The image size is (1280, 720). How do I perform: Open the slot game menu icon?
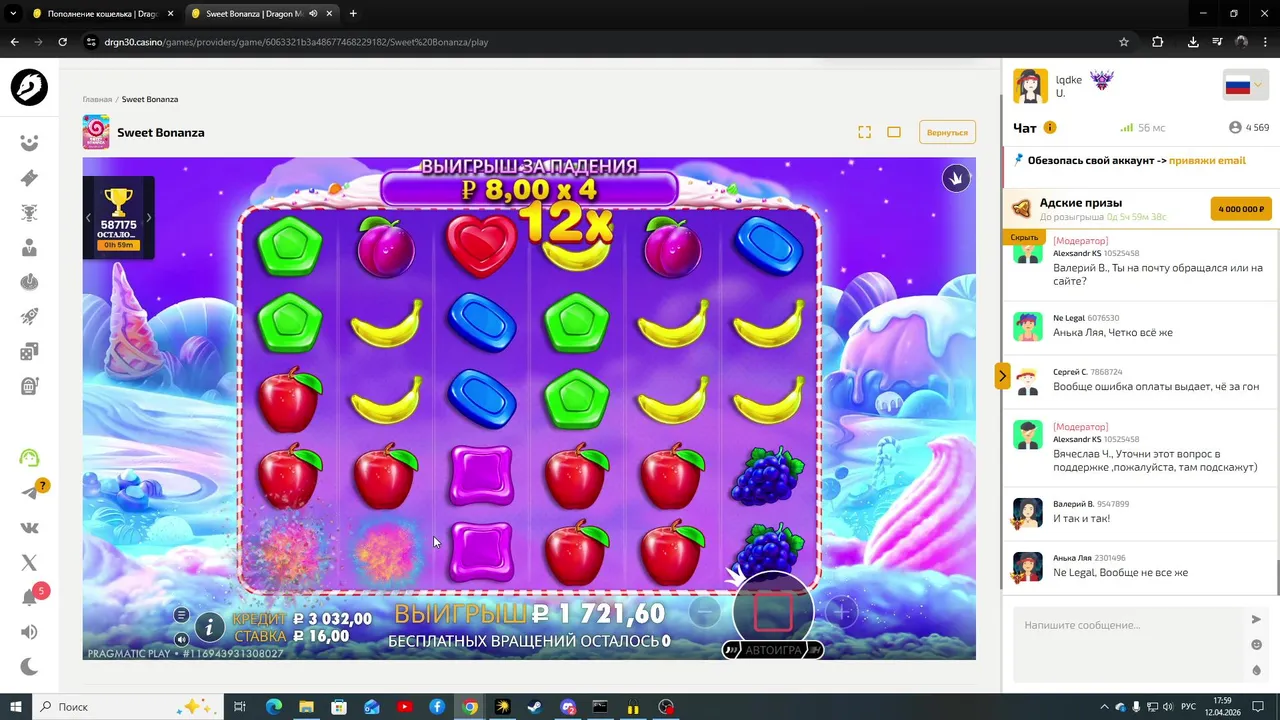point(181,615)
